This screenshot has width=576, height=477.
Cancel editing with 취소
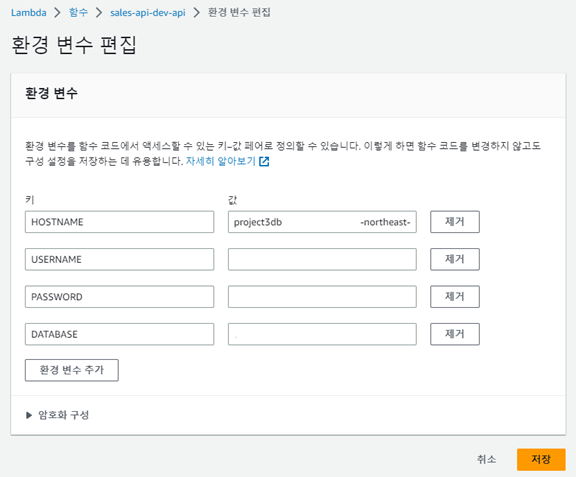coord(486,459)
